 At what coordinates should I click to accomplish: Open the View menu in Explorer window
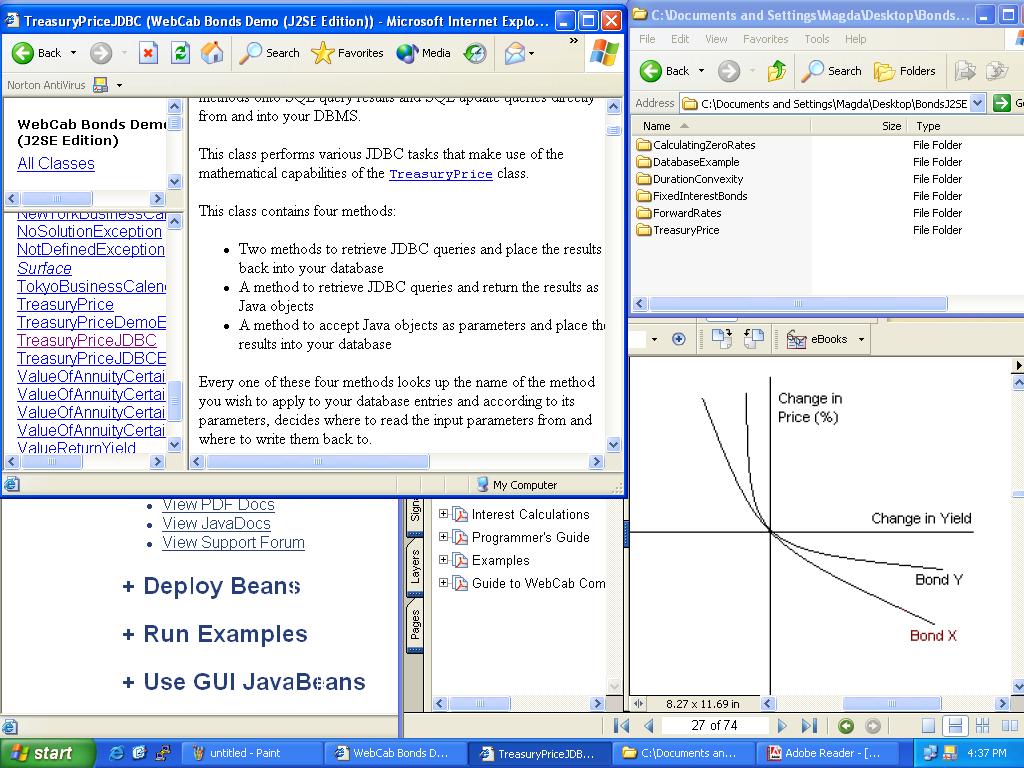(716, 39)
